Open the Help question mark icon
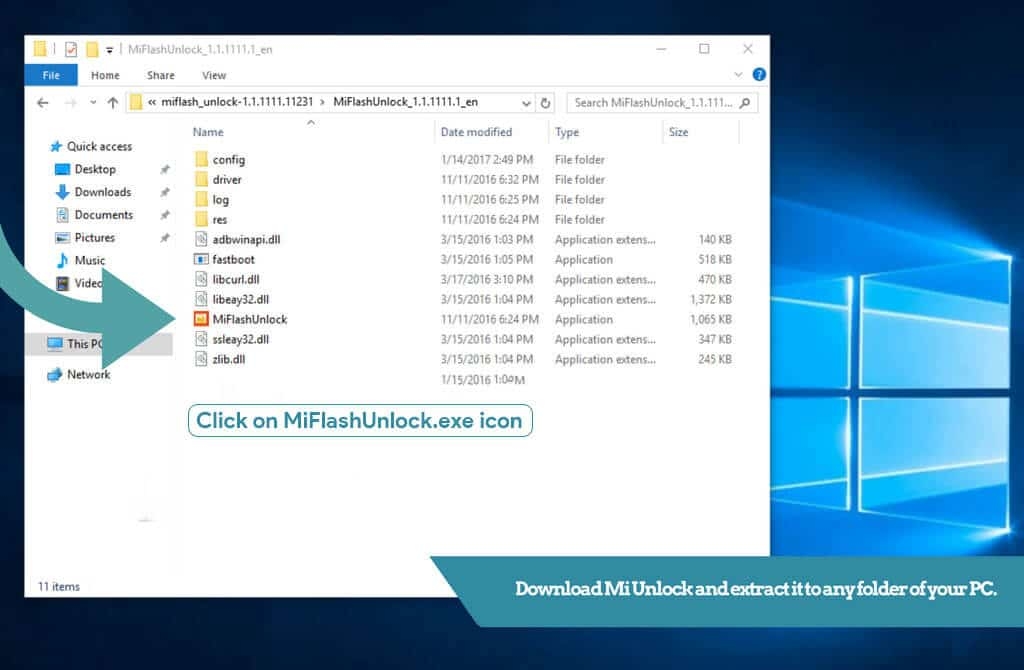This screenshot has width=1024, height=670. point(759,74)
